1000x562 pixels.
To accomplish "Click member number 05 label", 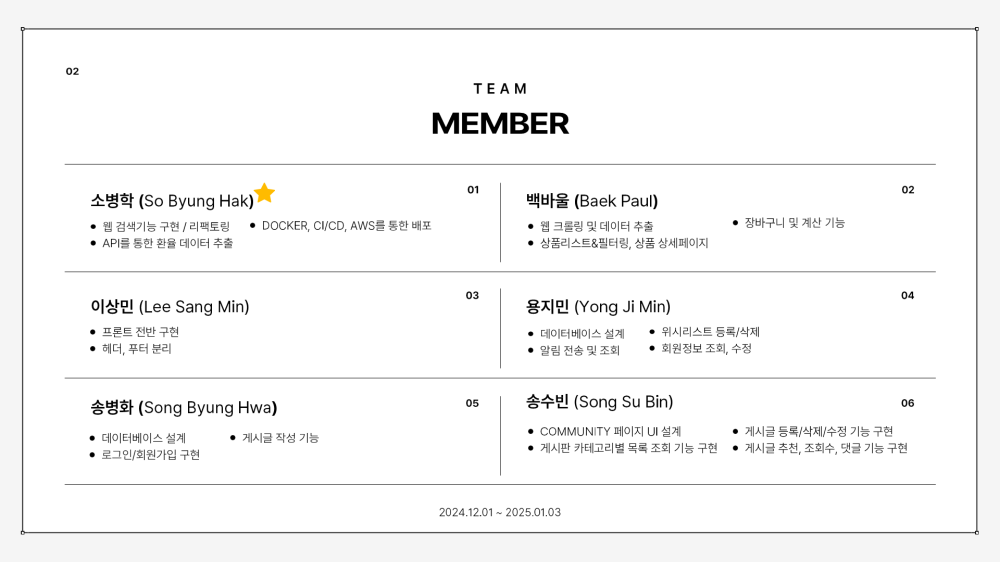I will point(472,403).
